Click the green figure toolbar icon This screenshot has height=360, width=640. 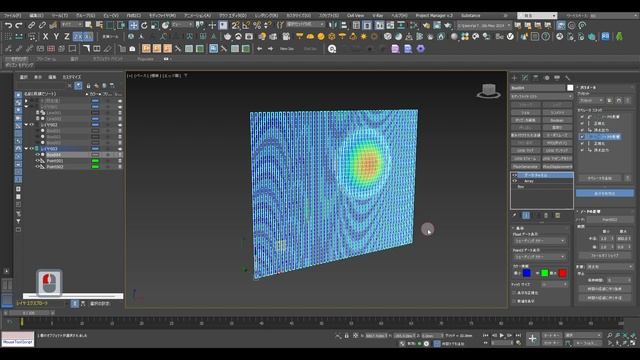pos(619,36)
